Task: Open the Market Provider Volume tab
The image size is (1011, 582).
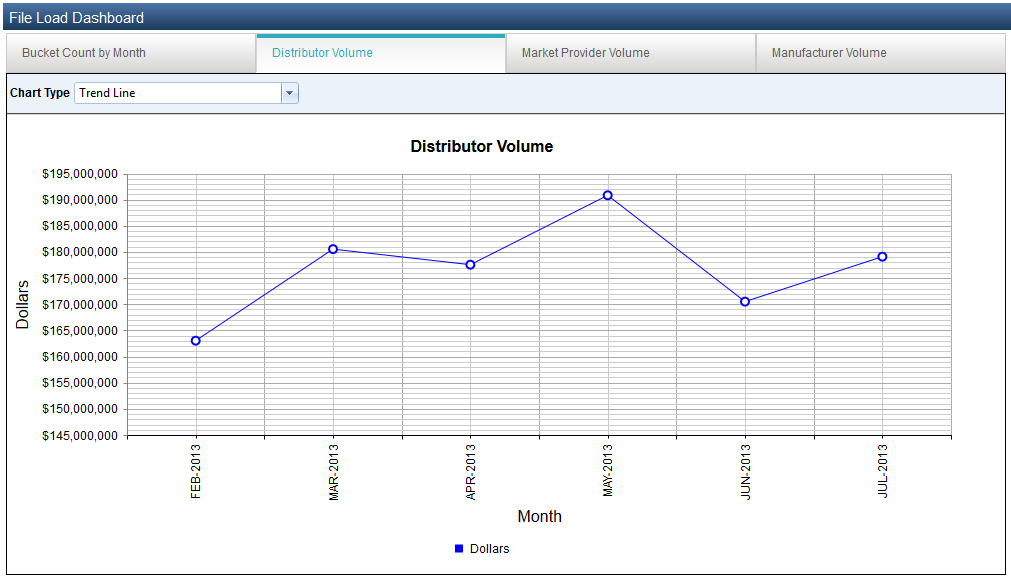Action: pyautogui.click(x=631, y=53)
